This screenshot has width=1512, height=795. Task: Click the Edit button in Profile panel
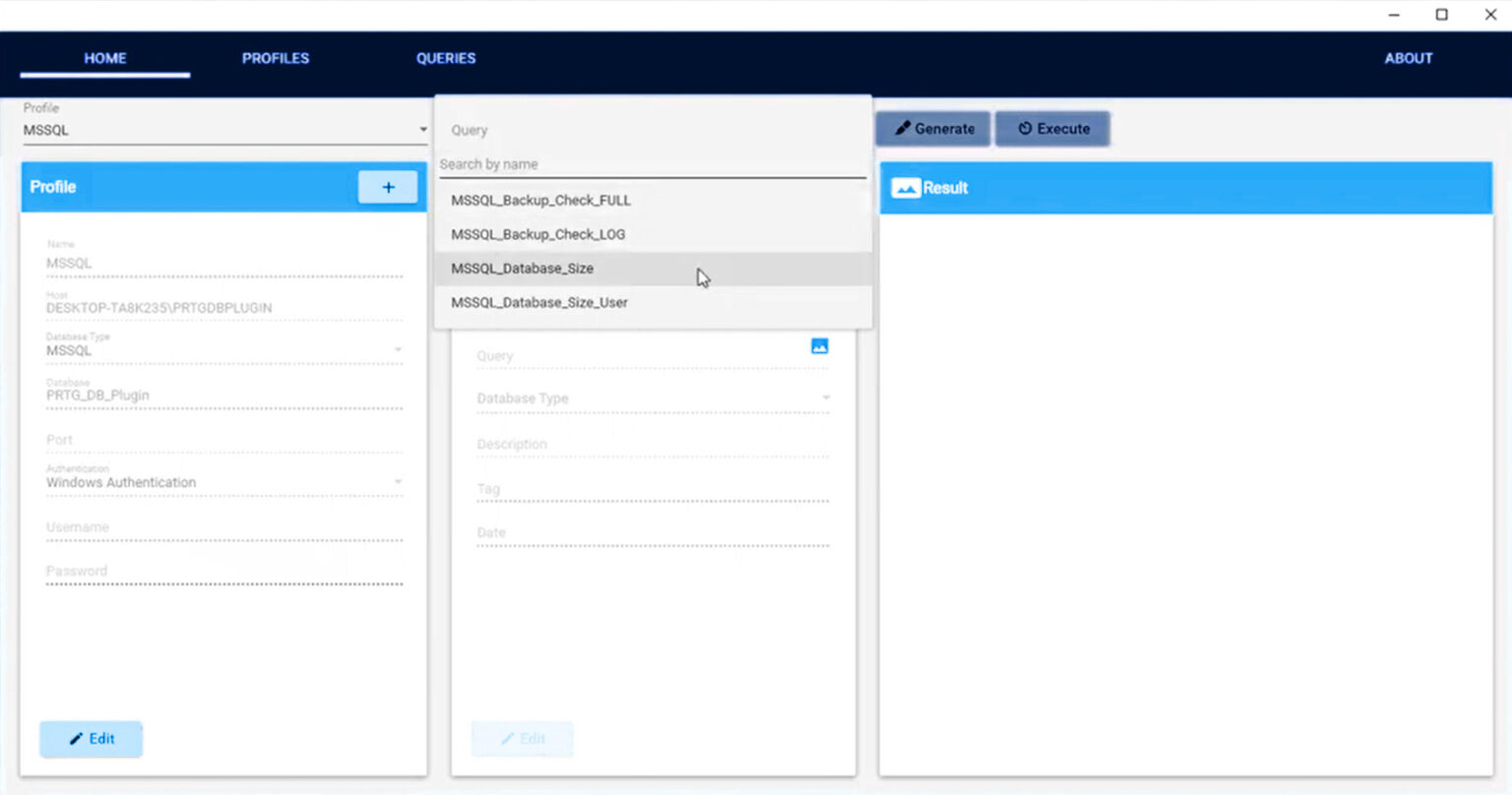click(x=92, y=739)
